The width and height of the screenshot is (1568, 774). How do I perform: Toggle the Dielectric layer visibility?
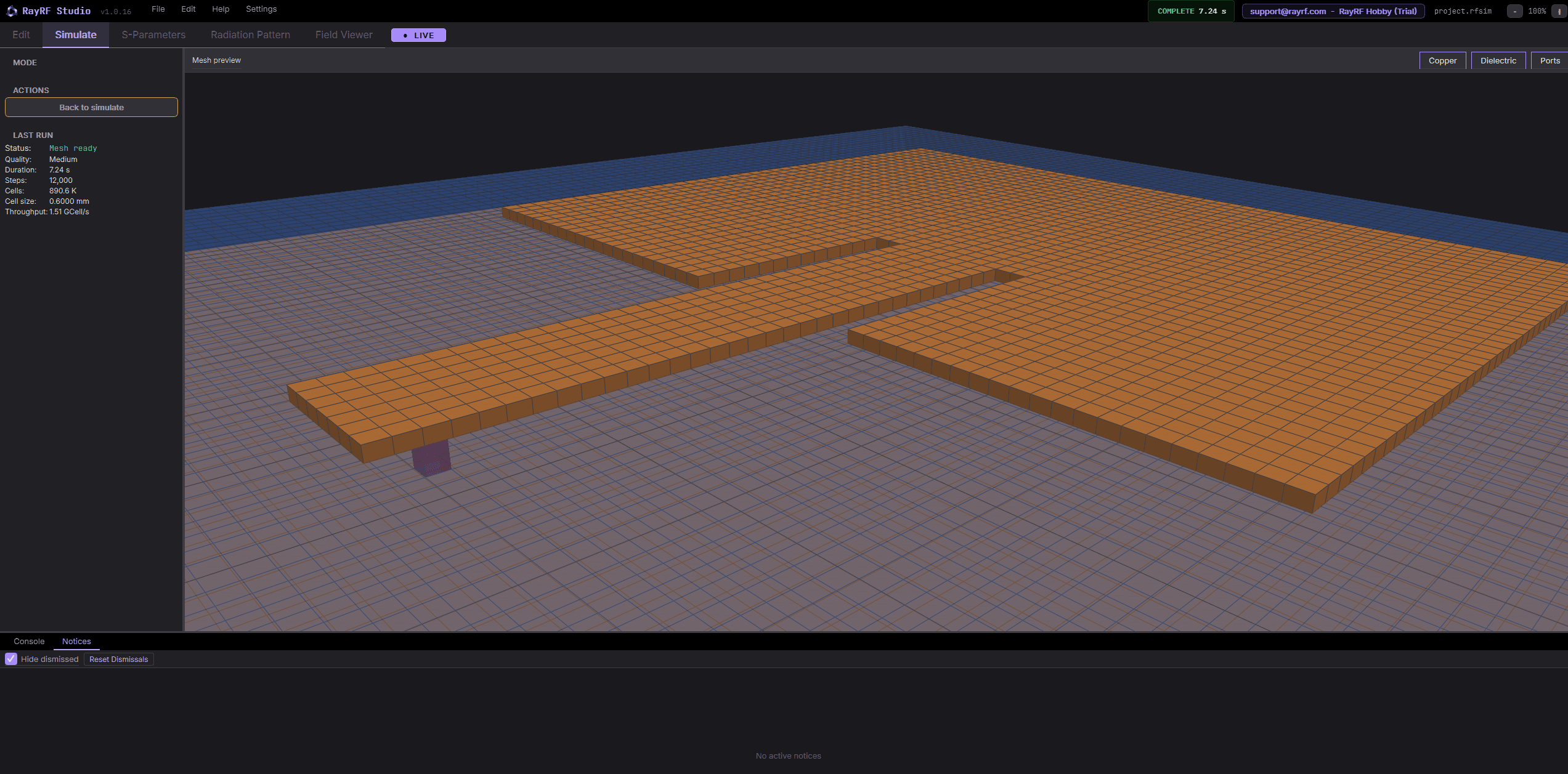click(1498, 60)
